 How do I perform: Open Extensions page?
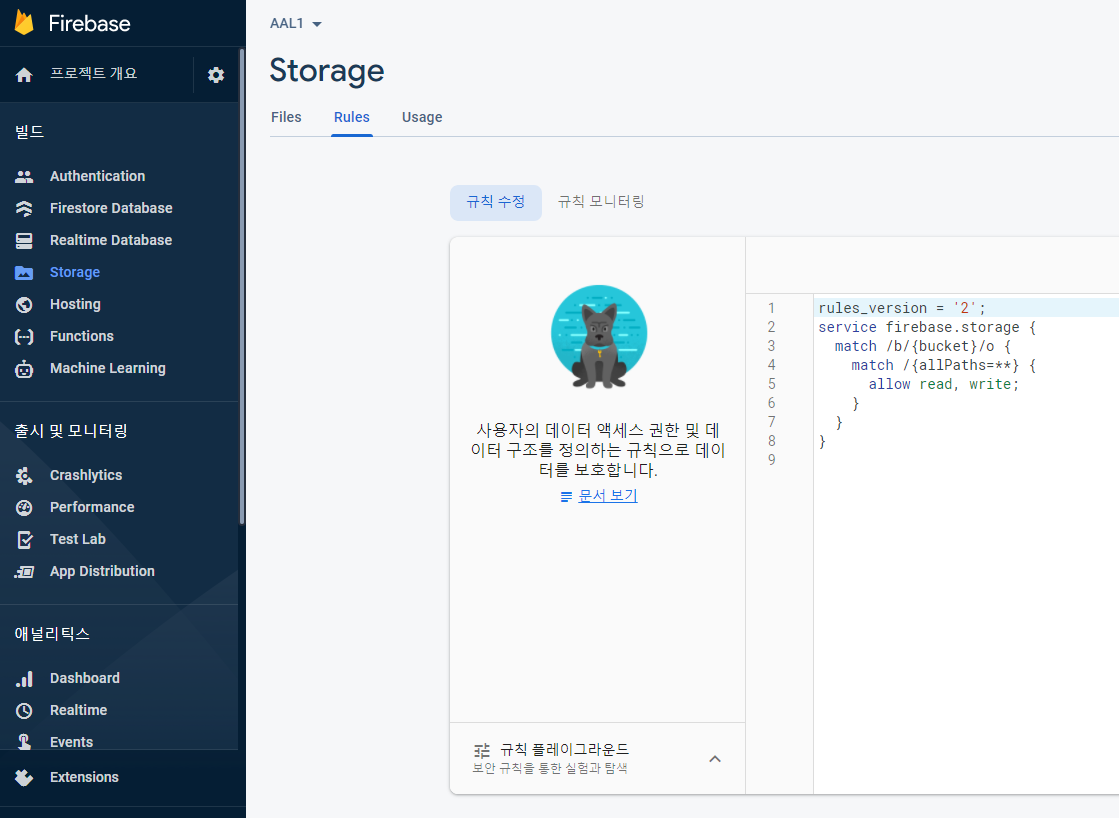84,777
